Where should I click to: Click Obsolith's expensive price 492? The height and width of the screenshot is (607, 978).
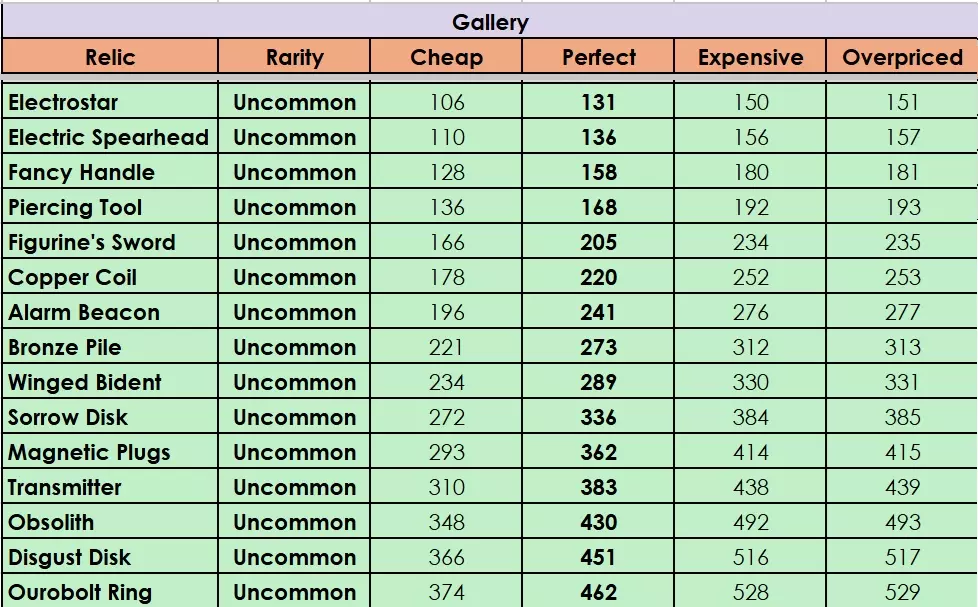(750, 522)
